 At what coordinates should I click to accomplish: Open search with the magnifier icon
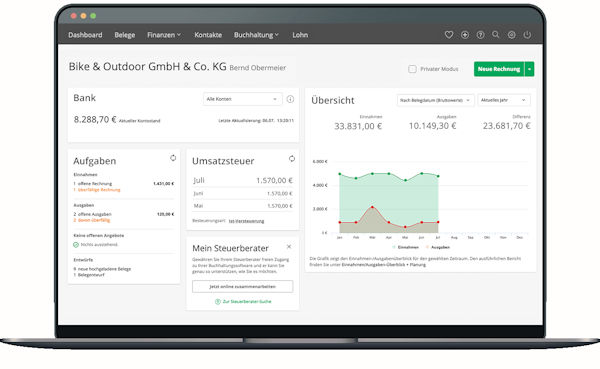click(x=496, y=34)
